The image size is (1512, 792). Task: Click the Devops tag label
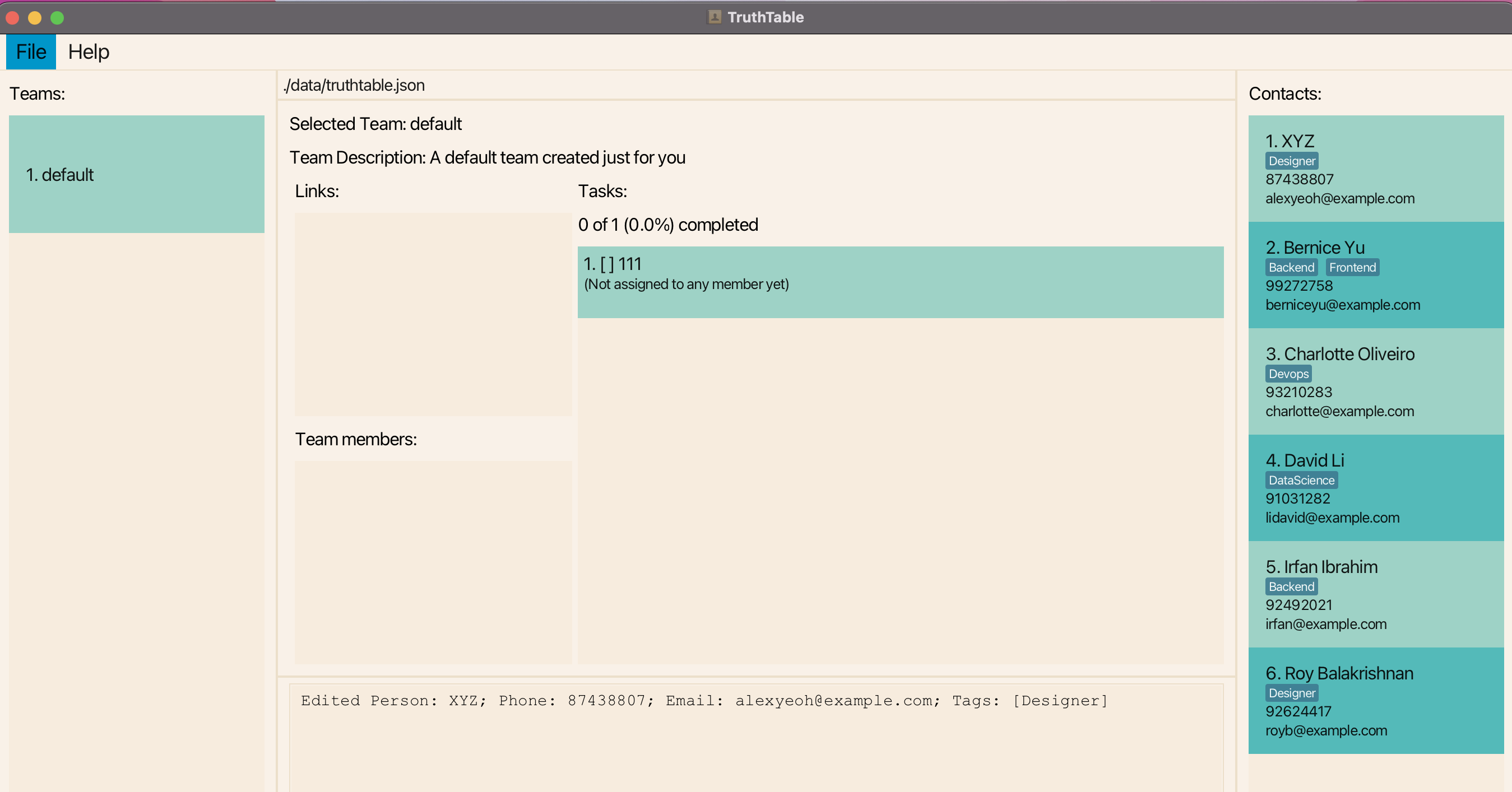pos(1288,374)
